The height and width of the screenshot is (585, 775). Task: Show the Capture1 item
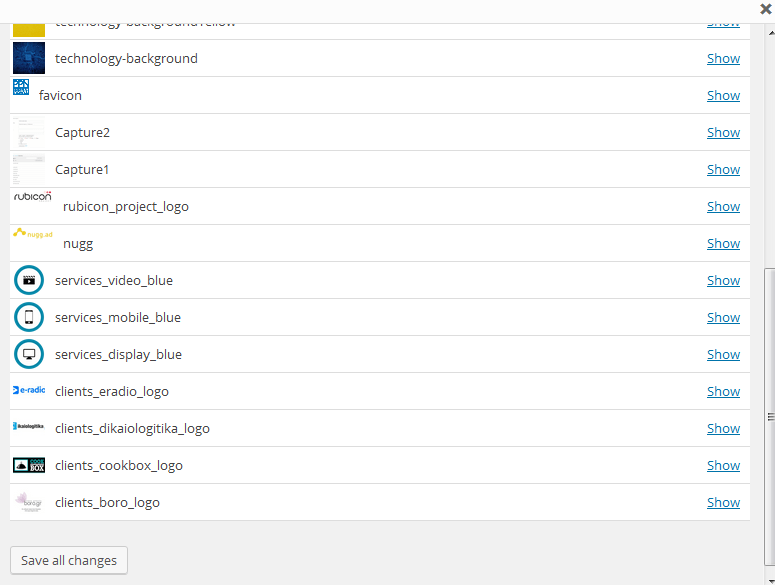[723, 169]
